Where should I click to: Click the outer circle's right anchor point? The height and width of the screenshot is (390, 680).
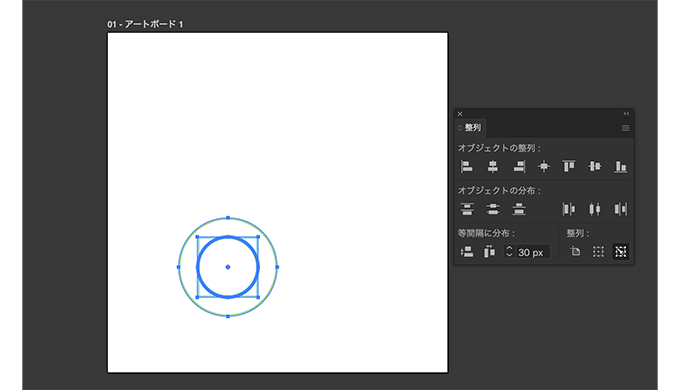277,267
